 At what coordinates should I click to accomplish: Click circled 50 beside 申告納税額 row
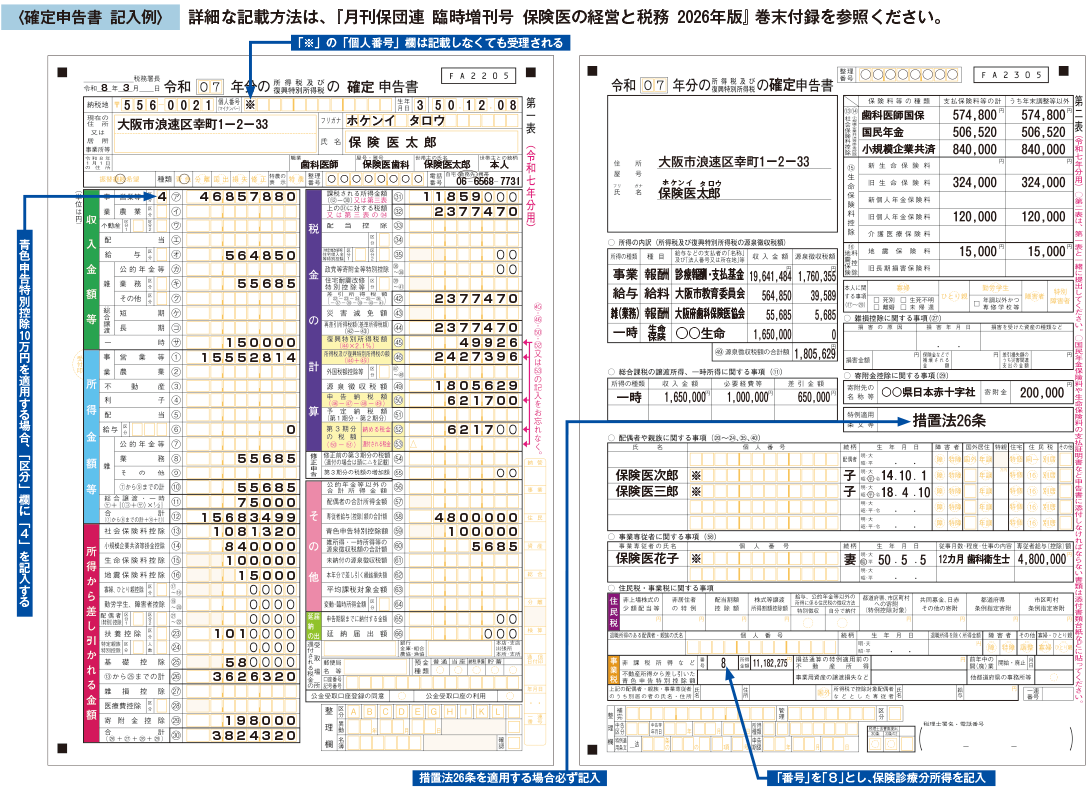coord(398,399)
